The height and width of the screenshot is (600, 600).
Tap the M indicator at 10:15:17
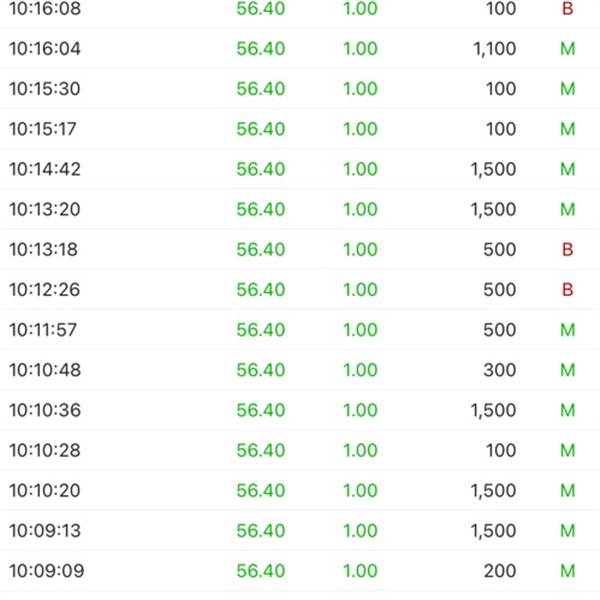click(567, 129)
